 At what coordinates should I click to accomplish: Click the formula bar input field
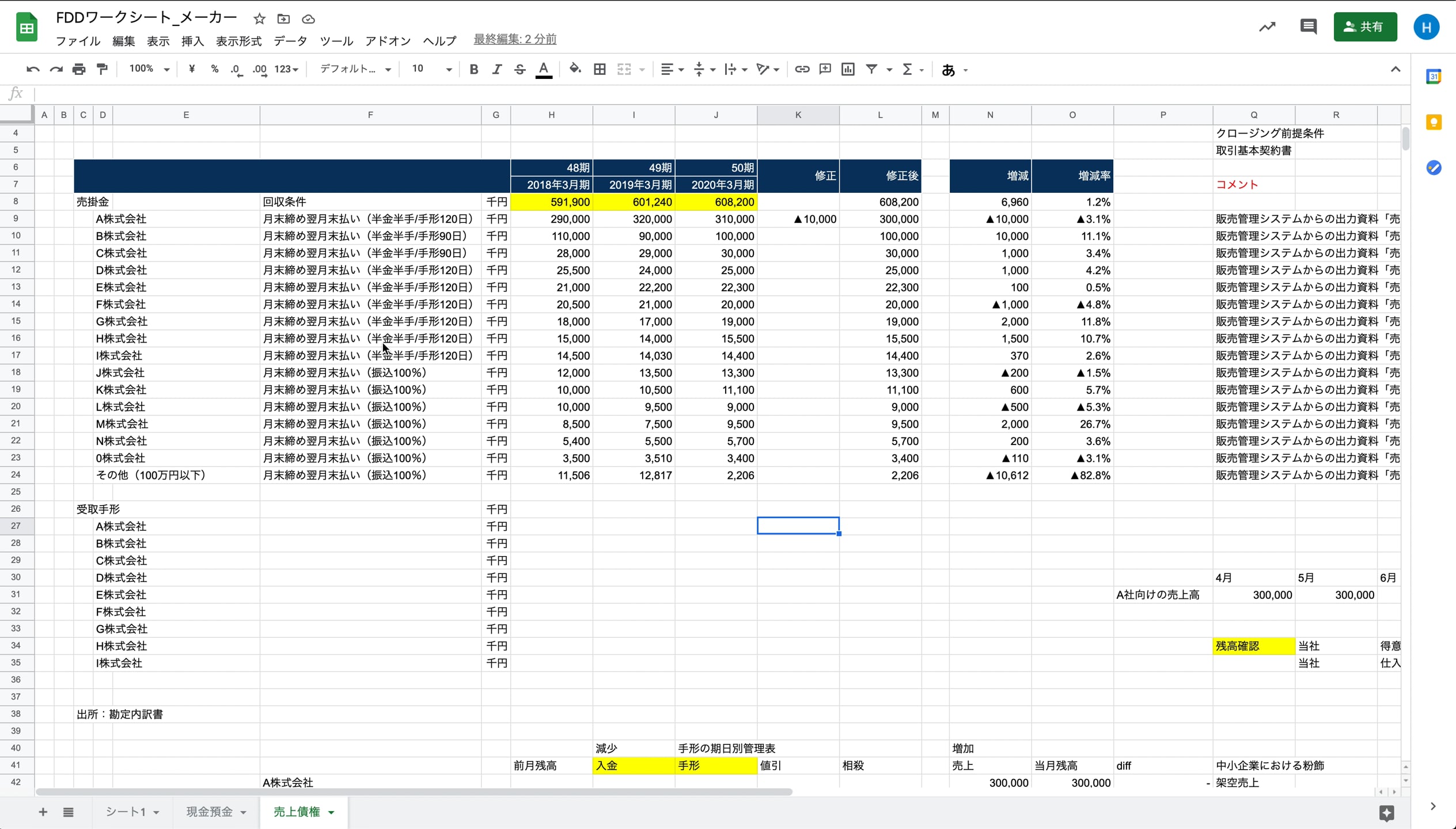pyautogui.click(x=691, y=94)
